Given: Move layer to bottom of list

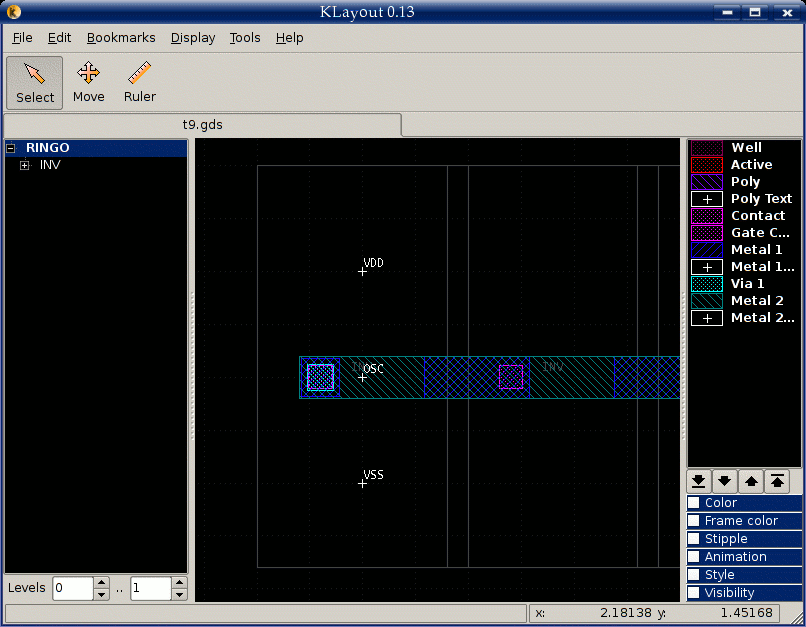Looking at the screenshot, I should pos(700,481).
